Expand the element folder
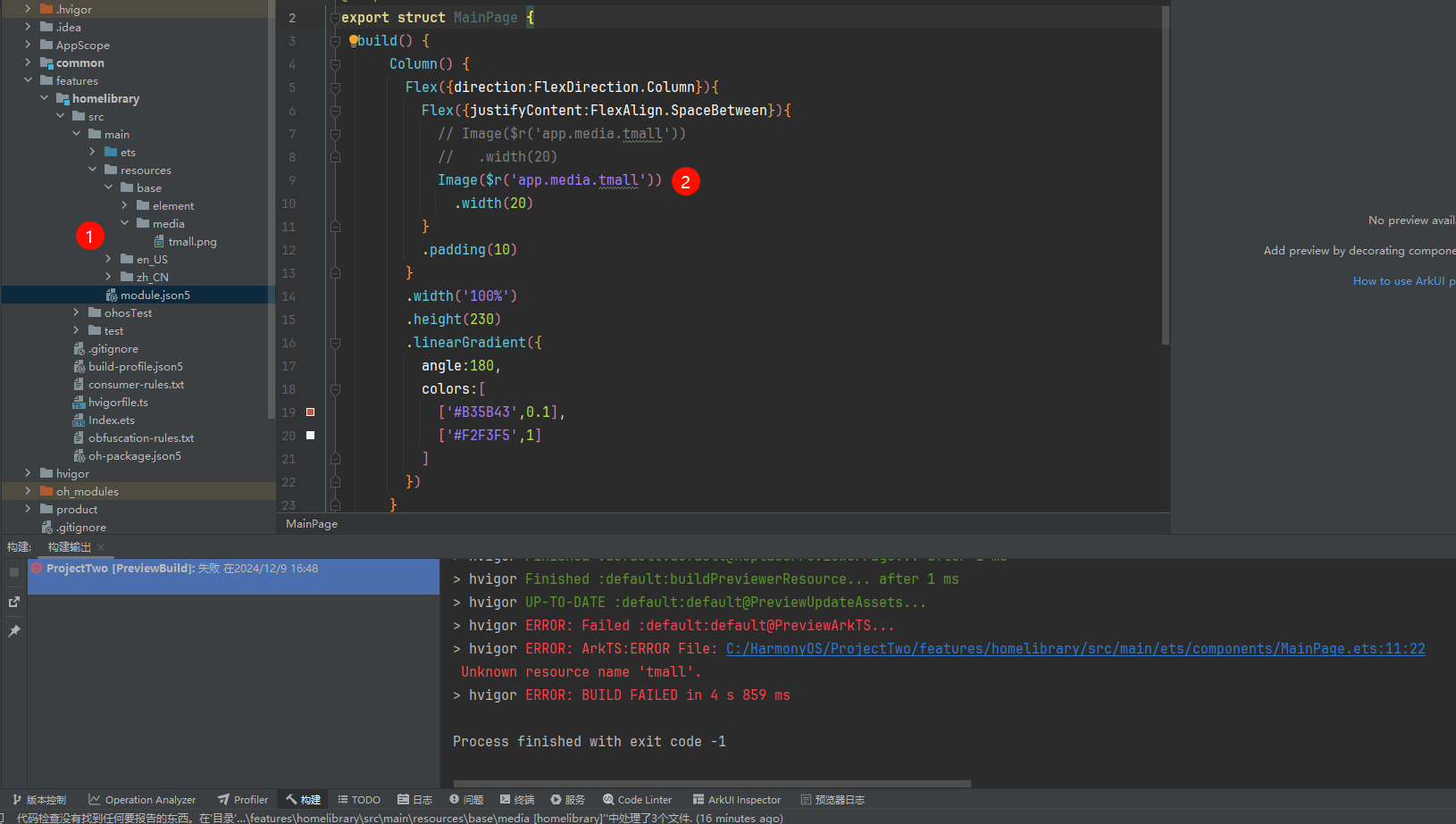Viewport: 1456px width, 824px height. [124, 205]
